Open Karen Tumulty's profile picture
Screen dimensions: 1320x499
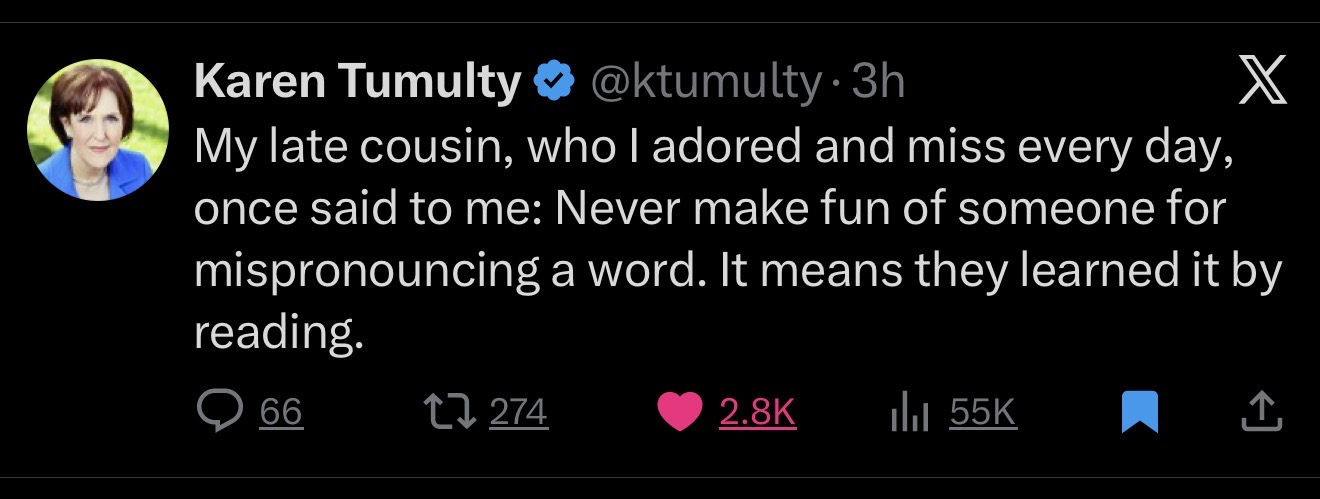pos(97,130)
